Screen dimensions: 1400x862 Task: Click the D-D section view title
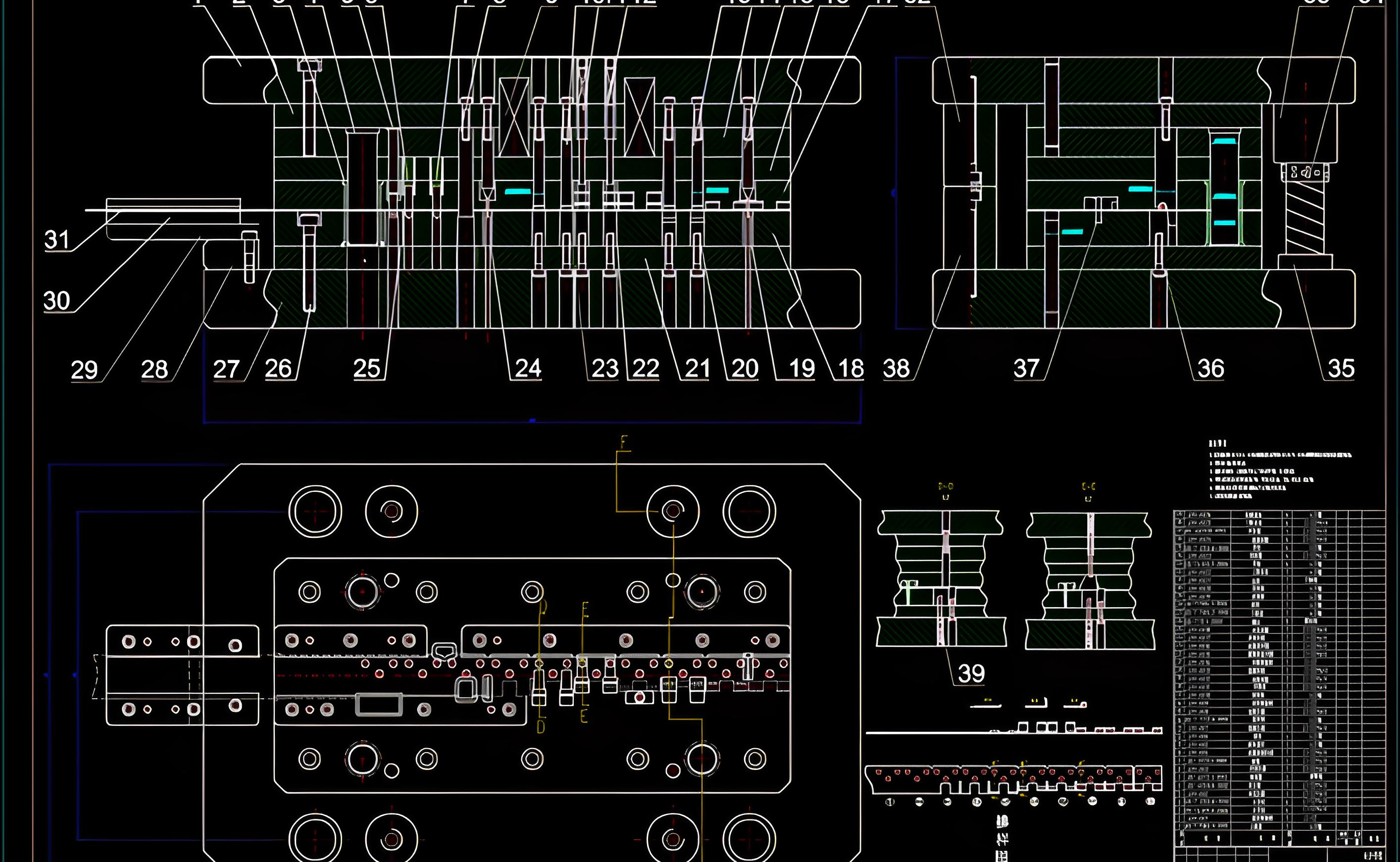[946, 487]
